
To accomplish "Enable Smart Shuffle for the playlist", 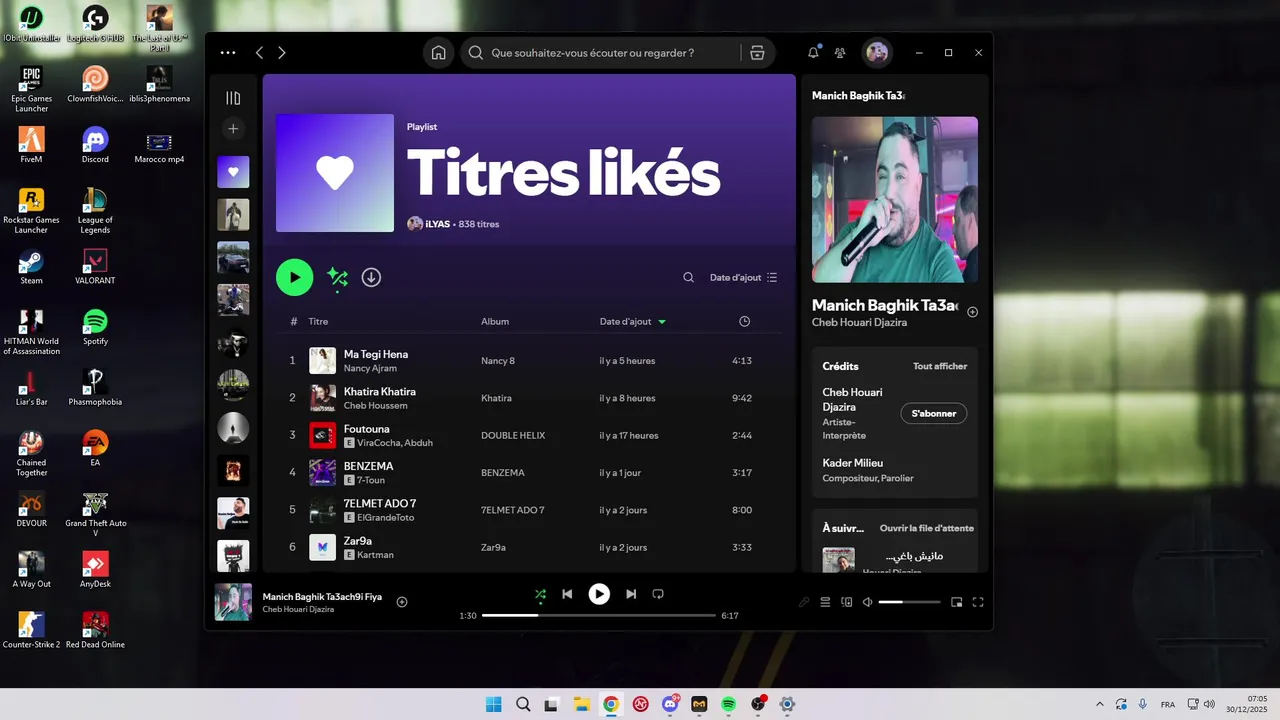I will click(x=337, y=278).
